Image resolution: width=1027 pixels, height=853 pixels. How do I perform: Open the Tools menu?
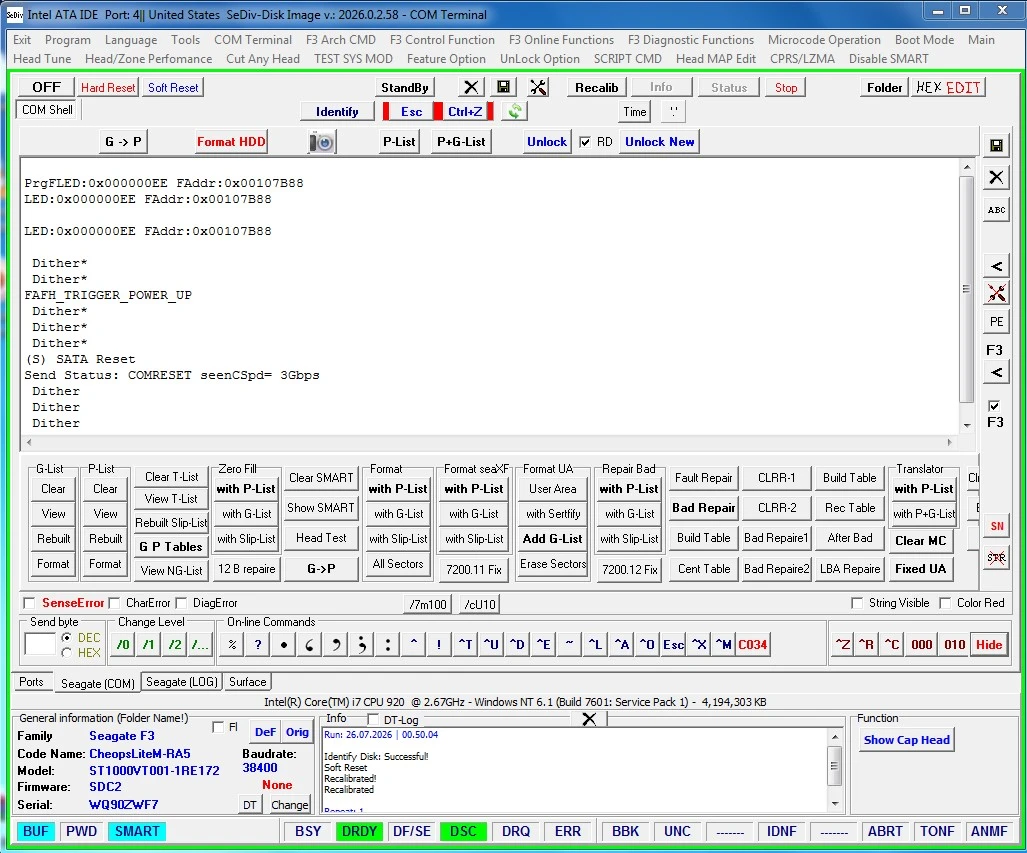pos(185,40)
